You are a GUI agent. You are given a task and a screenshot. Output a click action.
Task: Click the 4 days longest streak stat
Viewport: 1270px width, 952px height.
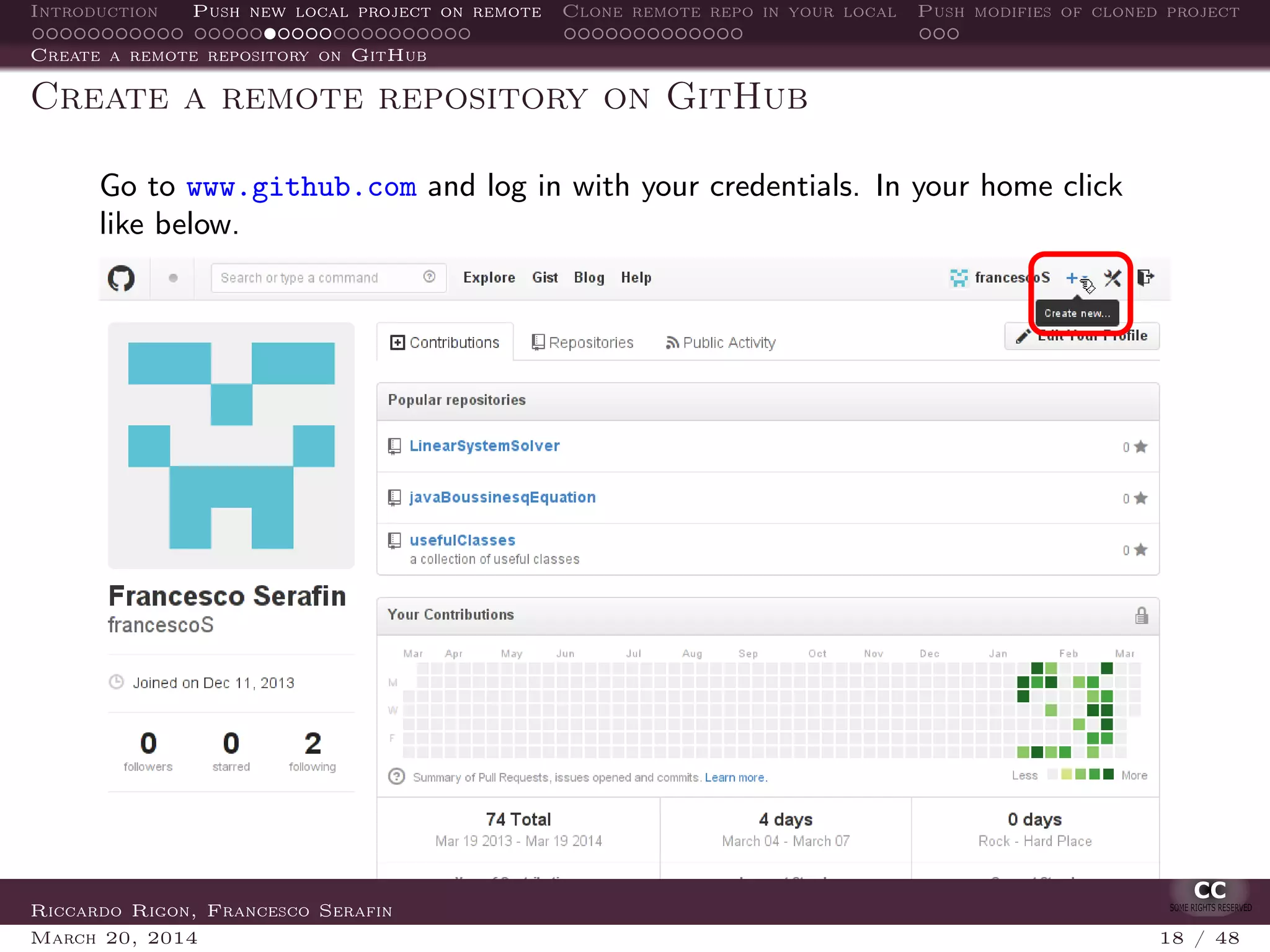(x=786, y=829)
